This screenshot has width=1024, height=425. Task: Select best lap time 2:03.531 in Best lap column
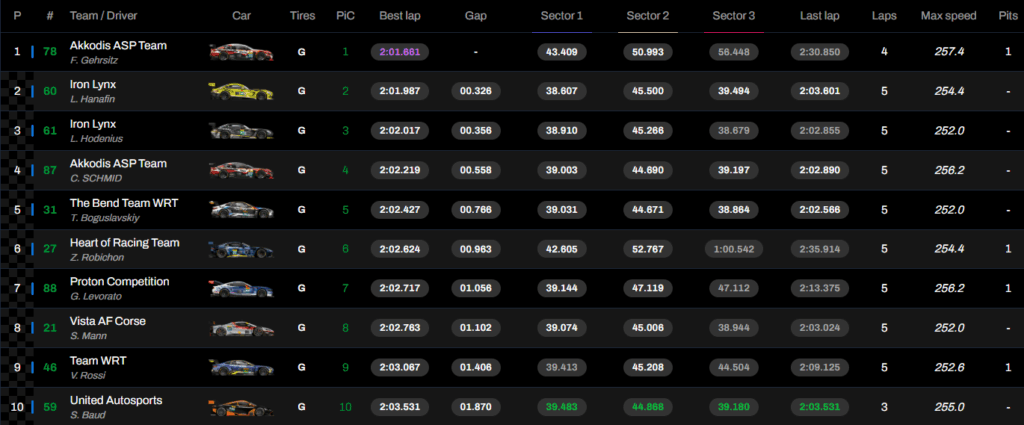400,407
